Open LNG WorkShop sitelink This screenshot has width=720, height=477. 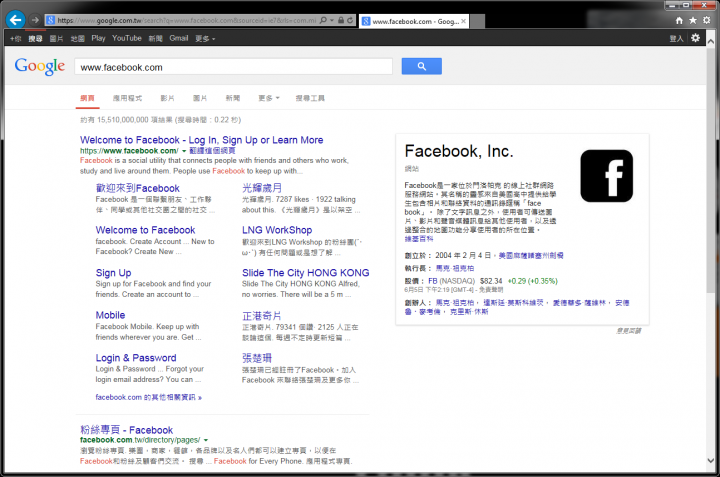[277, 230]
